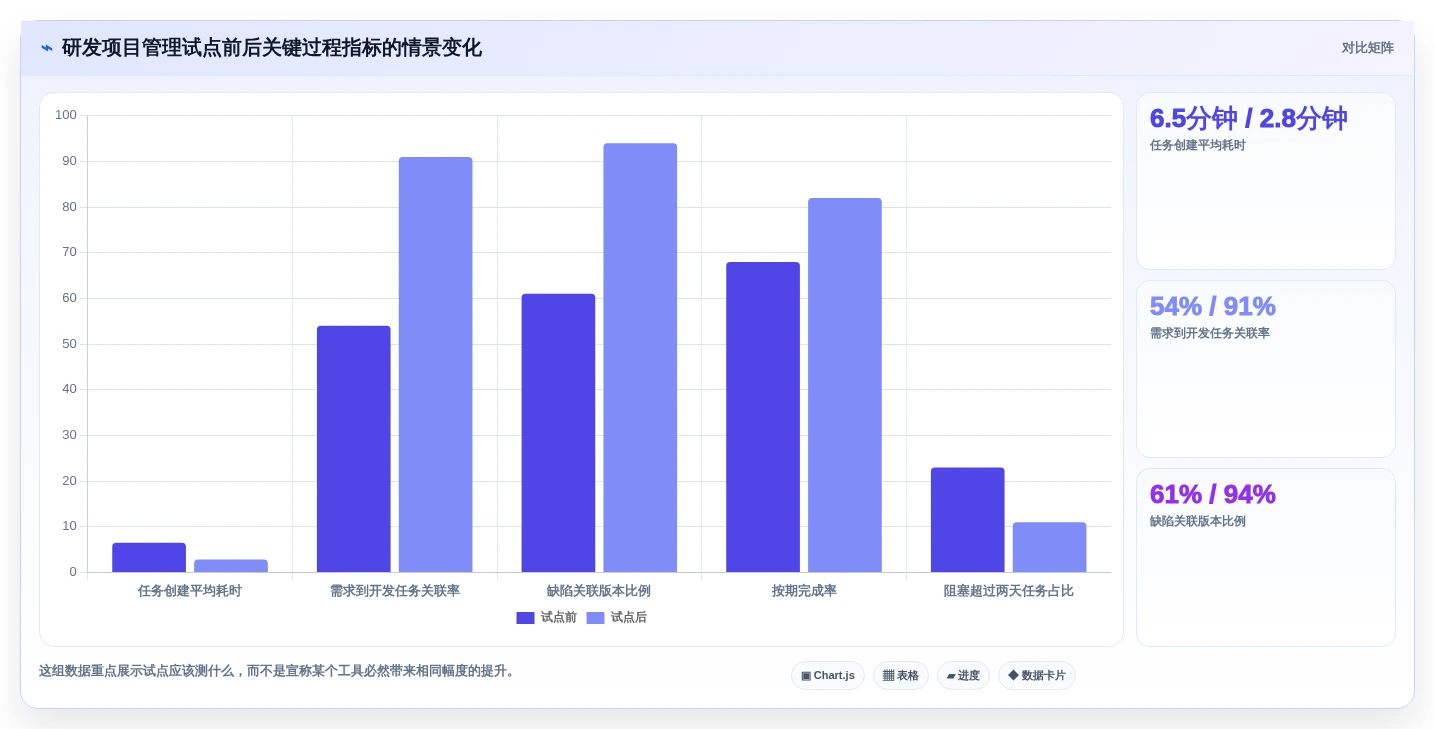Click the chart title 研发项目管理试点前后关键过程指标的情景变化
Viewport: 1435px width, 729px height.
[x=272, y=48]
